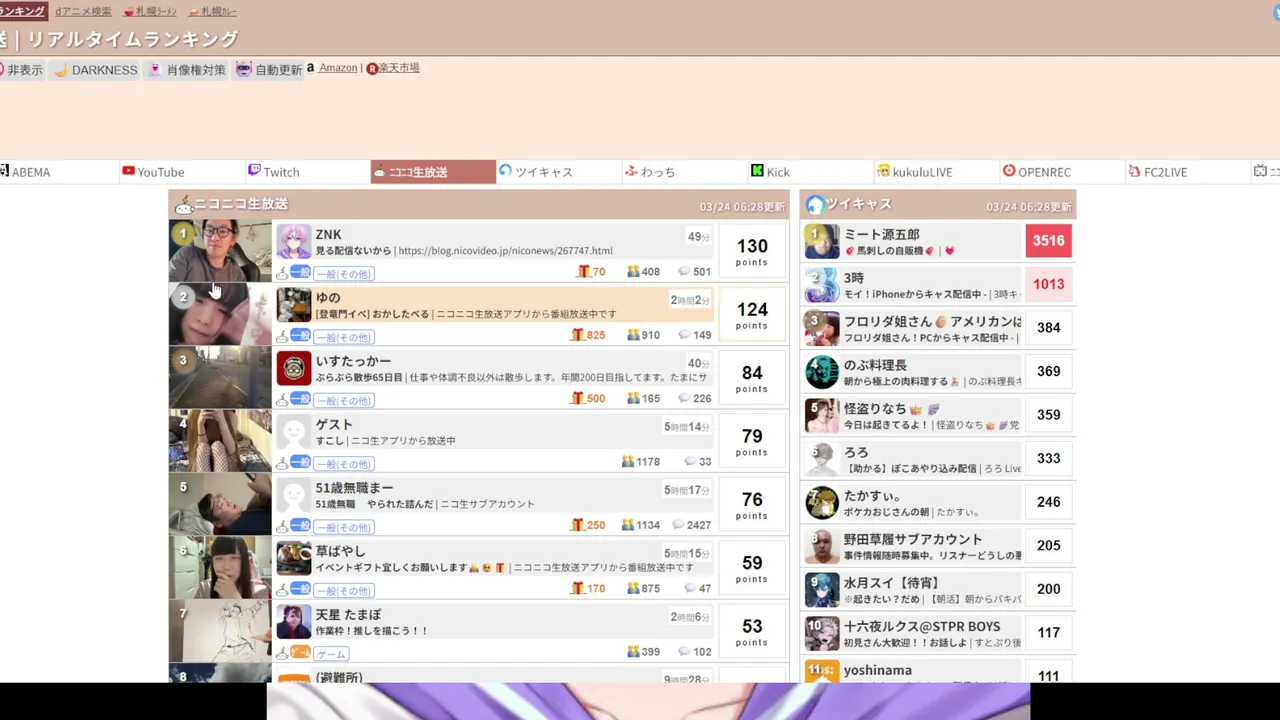Viewport: 1280px width, 720px height.
Task: Click the 3516 score for ミート源五郎
Action: 1048,241
